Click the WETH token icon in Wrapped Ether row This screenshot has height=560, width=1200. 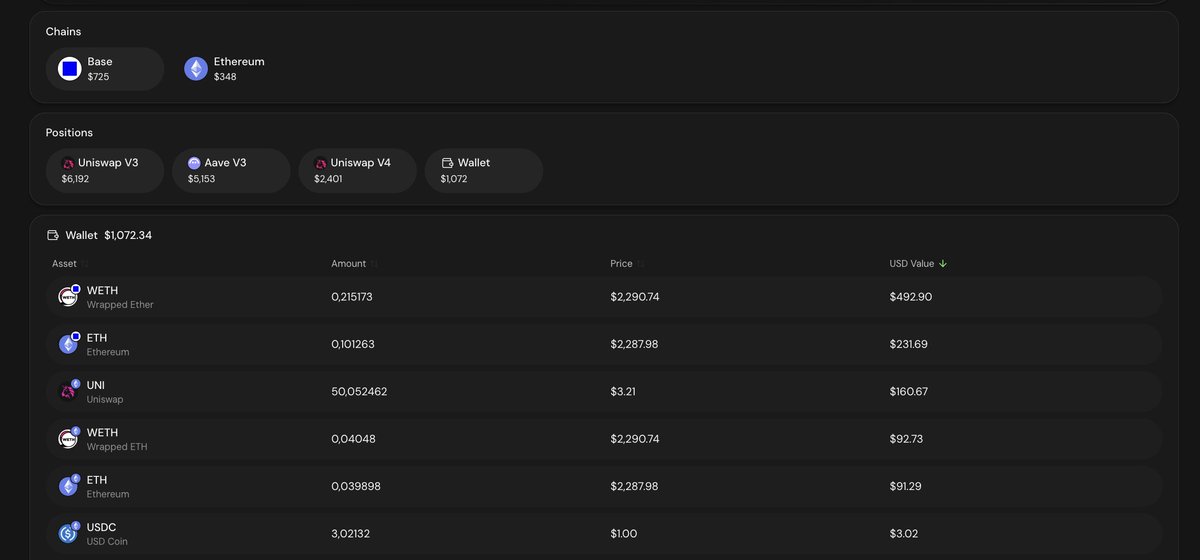click(x=68, y=297)
